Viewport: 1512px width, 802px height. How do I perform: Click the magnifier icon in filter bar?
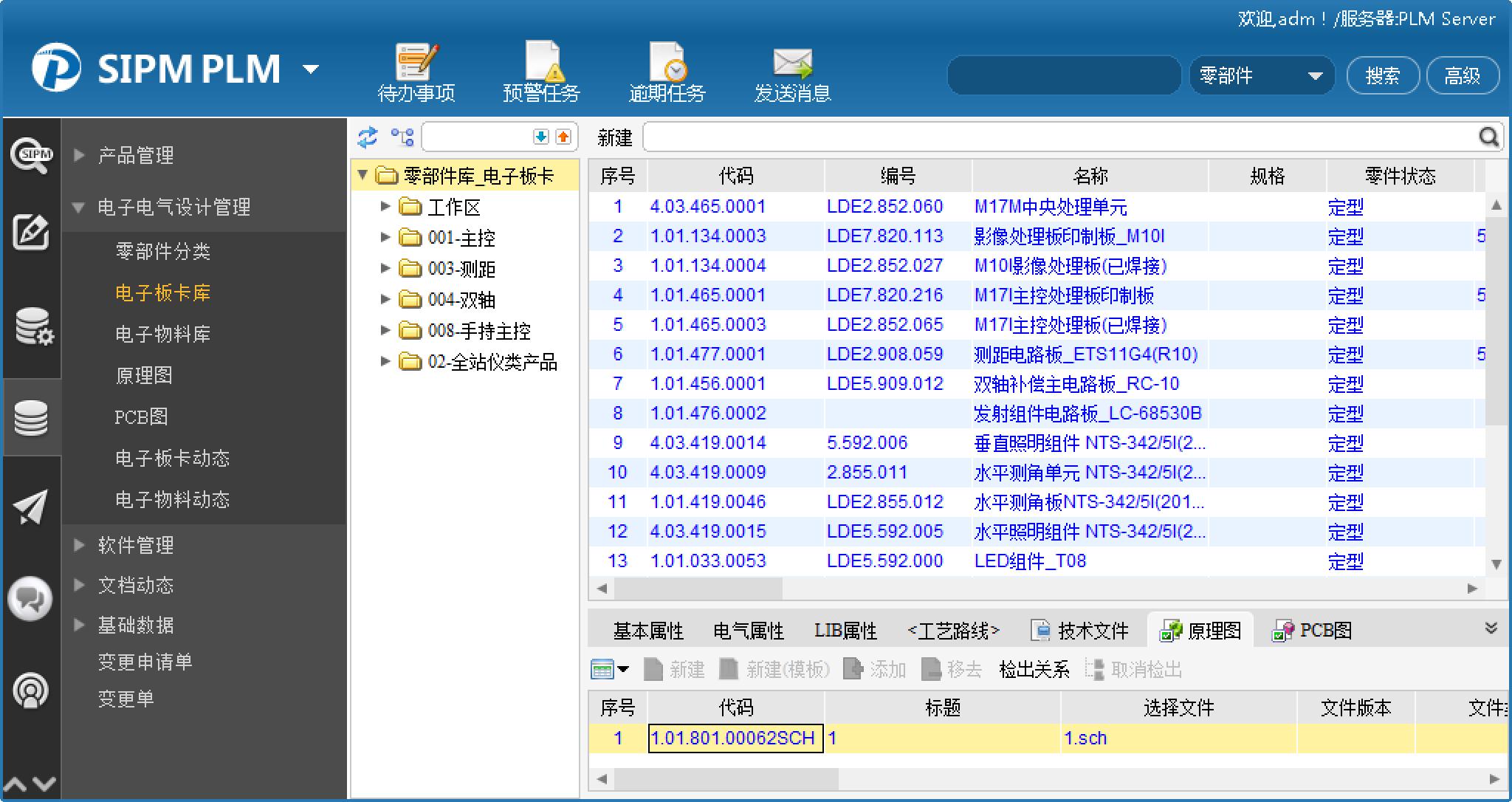[1489, 137]
